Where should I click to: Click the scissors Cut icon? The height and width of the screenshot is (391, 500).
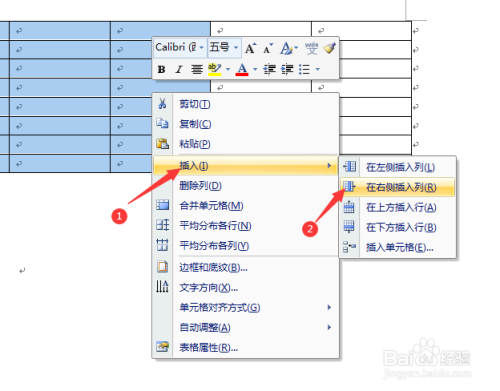[x=162, y=104]
